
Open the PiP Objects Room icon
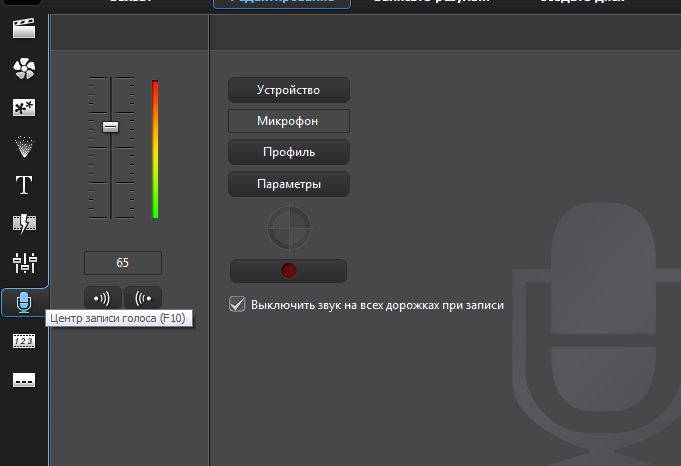pos(24,107)
